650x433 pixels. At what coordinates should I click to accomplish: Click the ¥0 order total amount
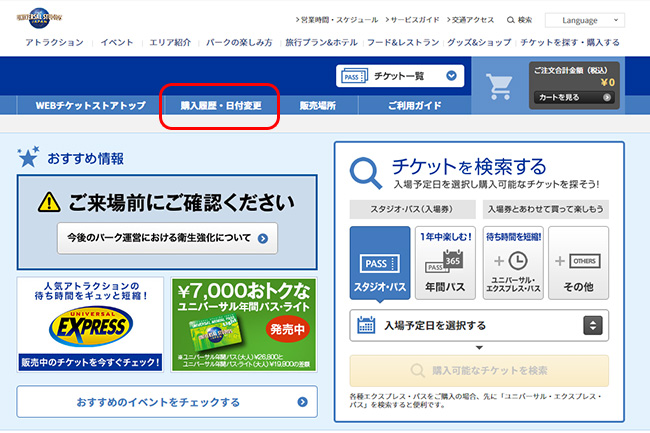608,82
